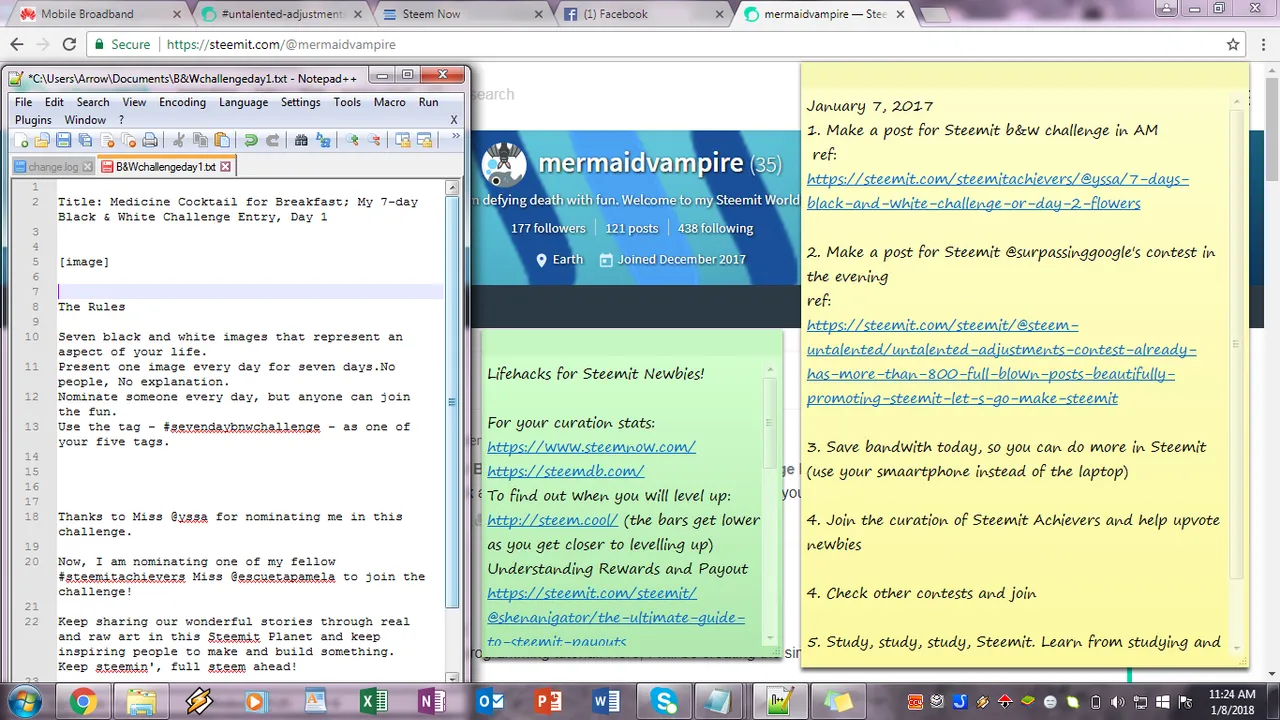Open the black-and-white-challenge link in yellow note
1280x720 pixels.
click(x=997, y=191)
